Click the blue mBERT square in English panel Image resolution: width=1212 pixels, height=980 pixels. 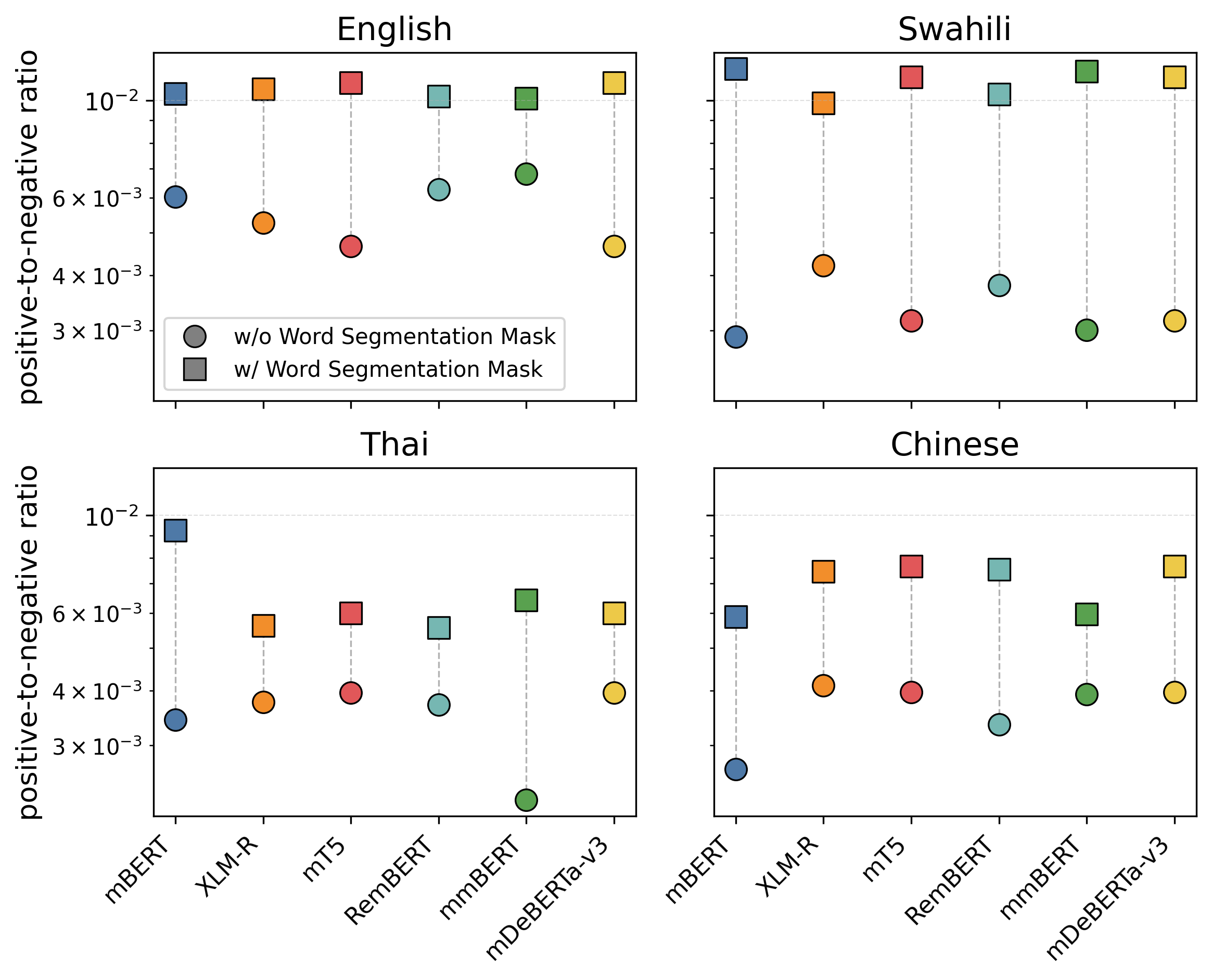[175, 94]
